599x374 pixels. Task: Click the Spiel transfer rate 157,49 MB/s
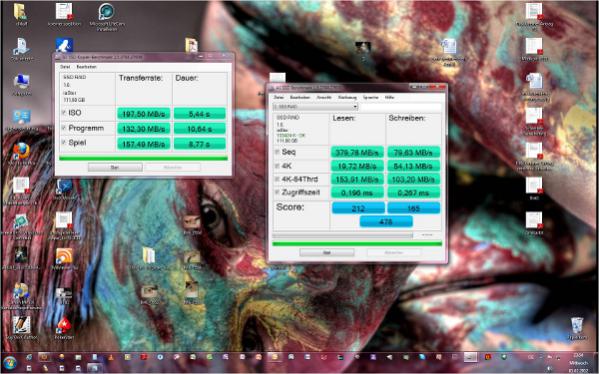coord(144,144)
